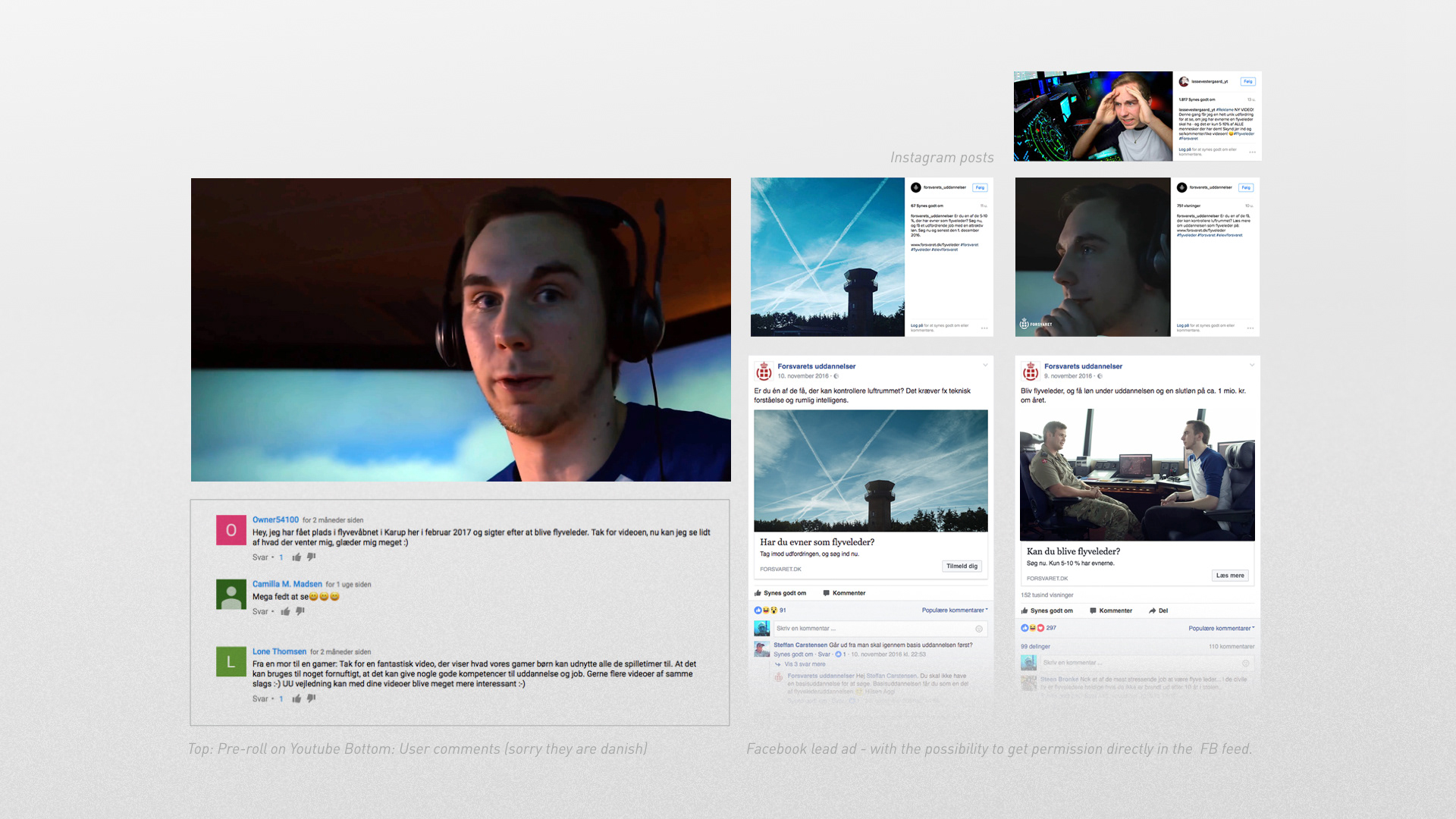Click '110 kommentarer' comment count

(1232, 647)
